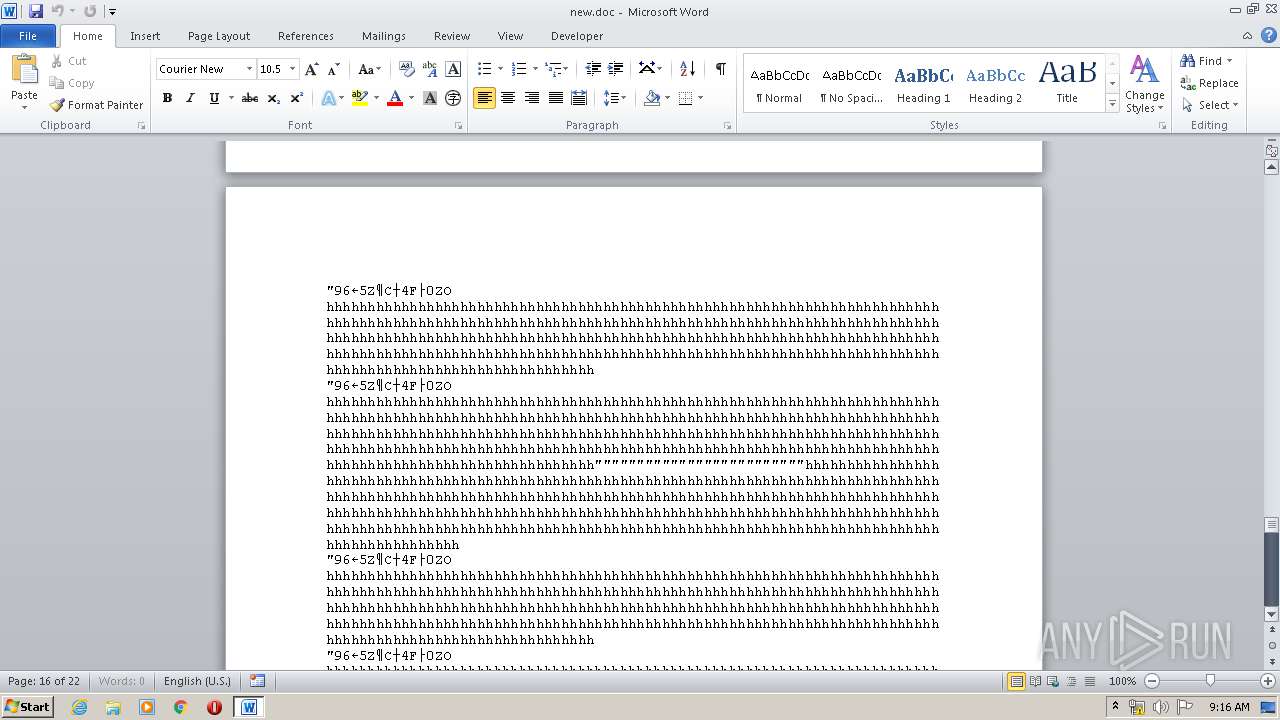Toggle bold formatting
Screen dimensions: 1280x720
click(167, 98)
